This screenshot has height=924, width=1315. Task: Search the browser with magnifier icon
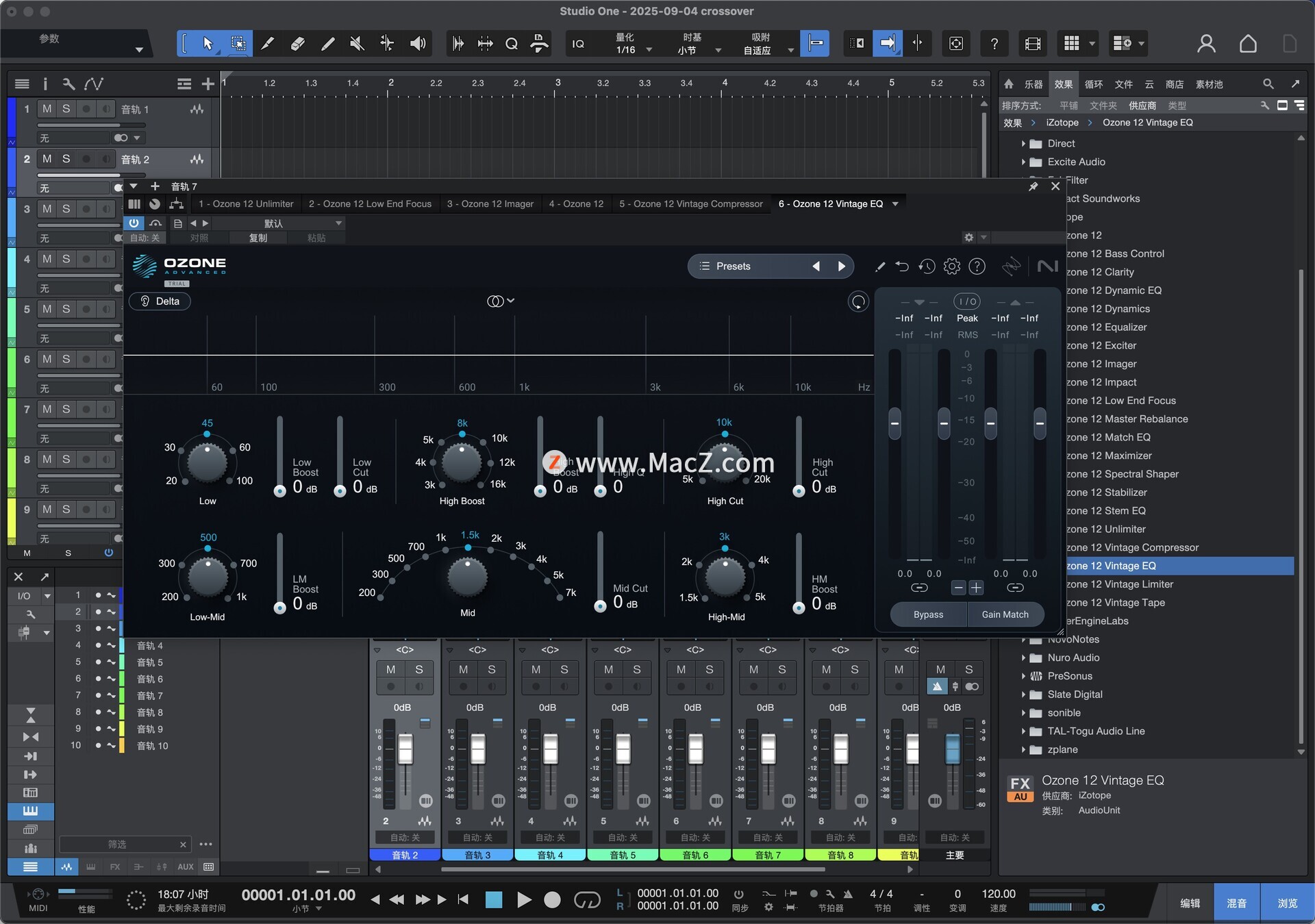[1268, 84]
